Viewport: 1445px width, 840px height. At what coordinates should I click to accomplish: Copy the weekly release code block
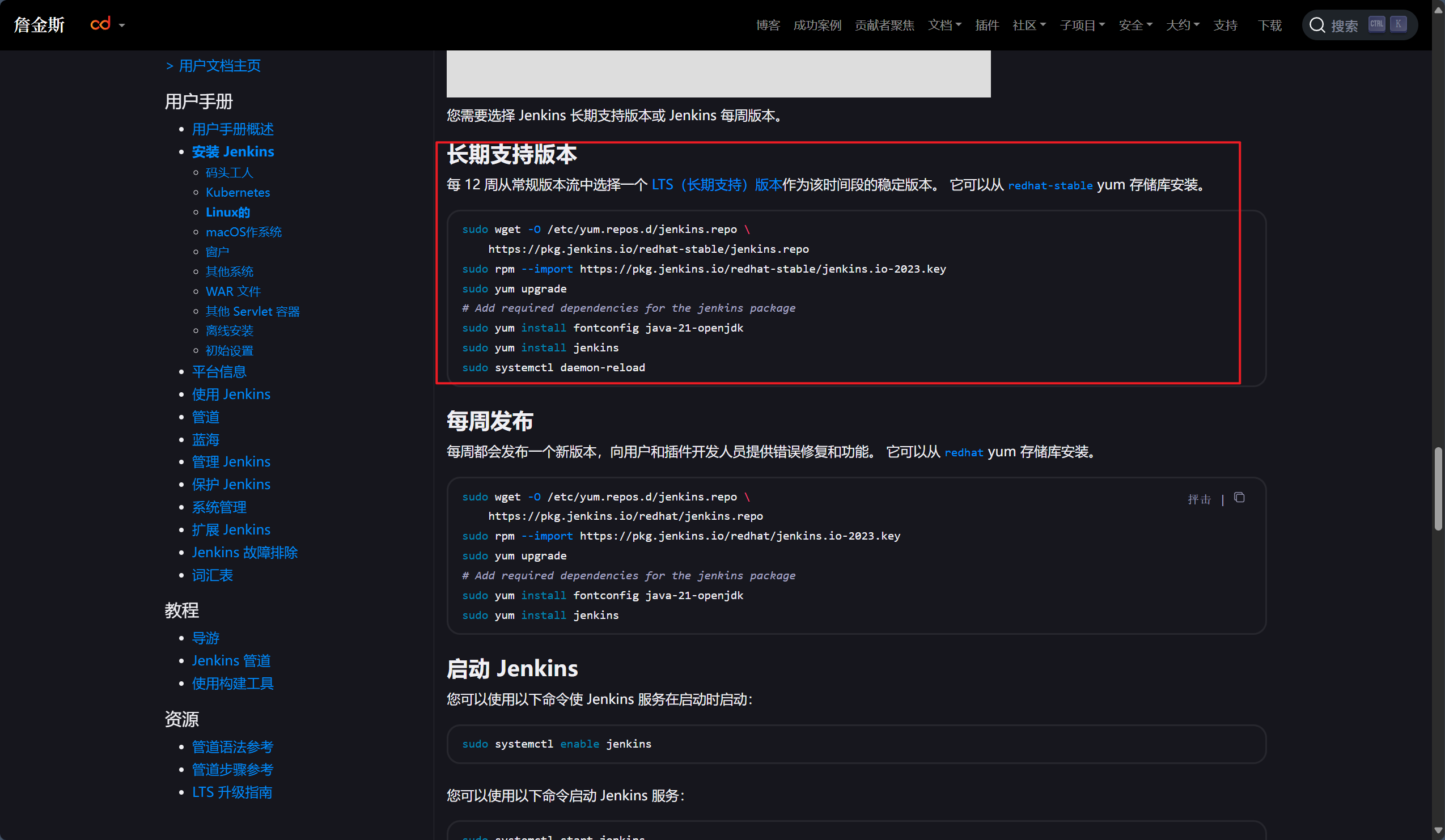click(x=1239, y=498)
